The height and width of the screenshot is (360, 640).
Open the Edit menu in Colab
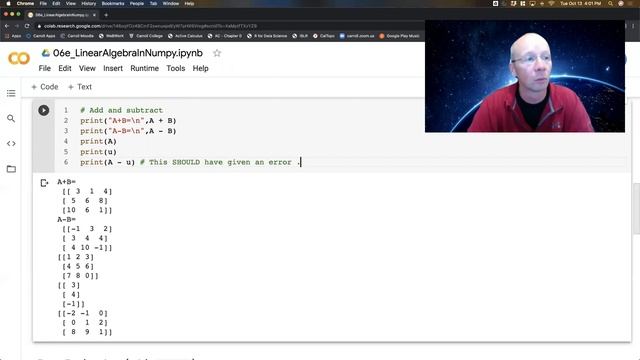(64, 68)
